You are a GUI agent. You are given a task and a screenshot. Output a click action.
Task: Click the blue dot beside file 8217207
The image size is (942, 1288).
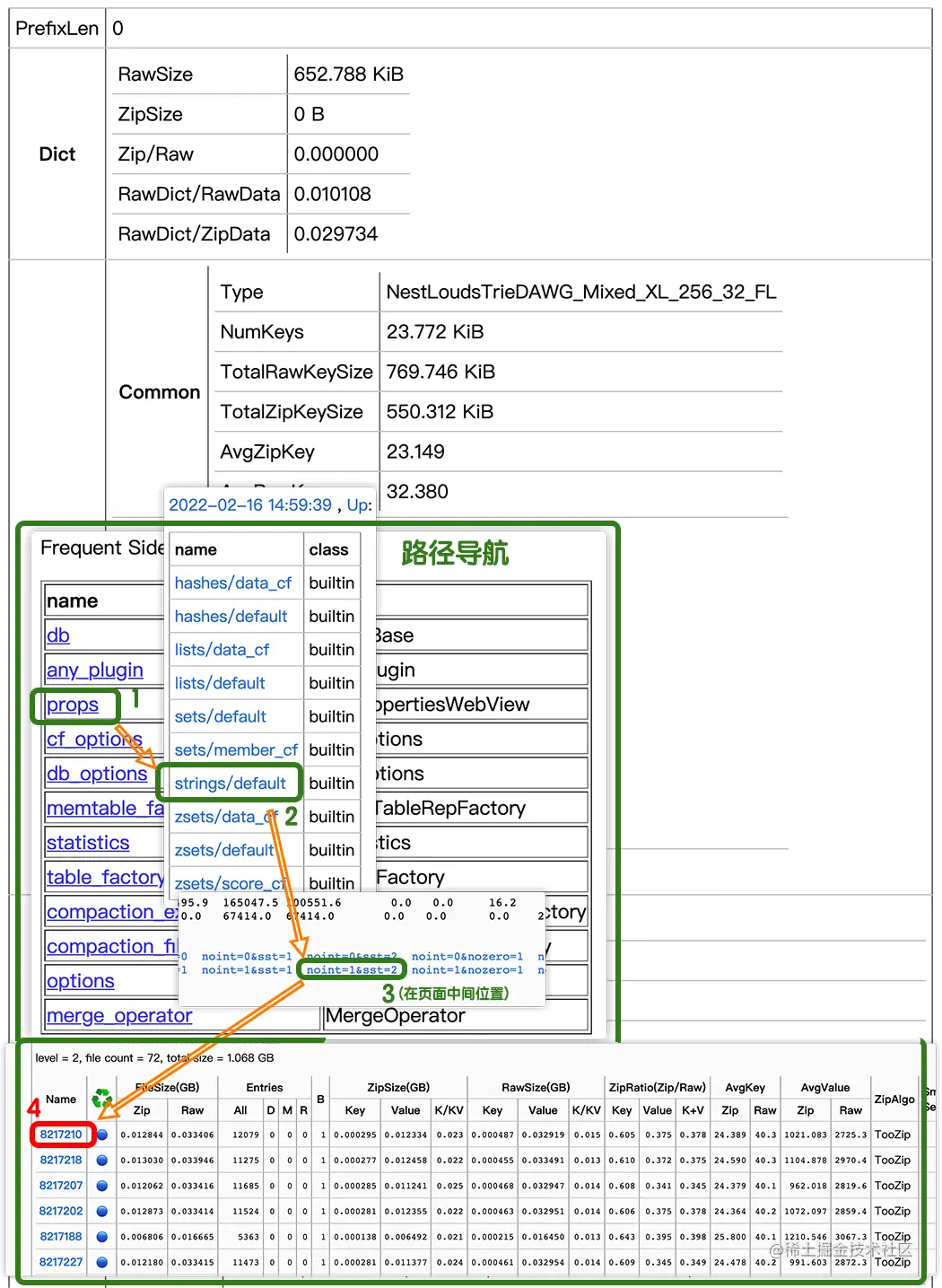pos(102,1186)
